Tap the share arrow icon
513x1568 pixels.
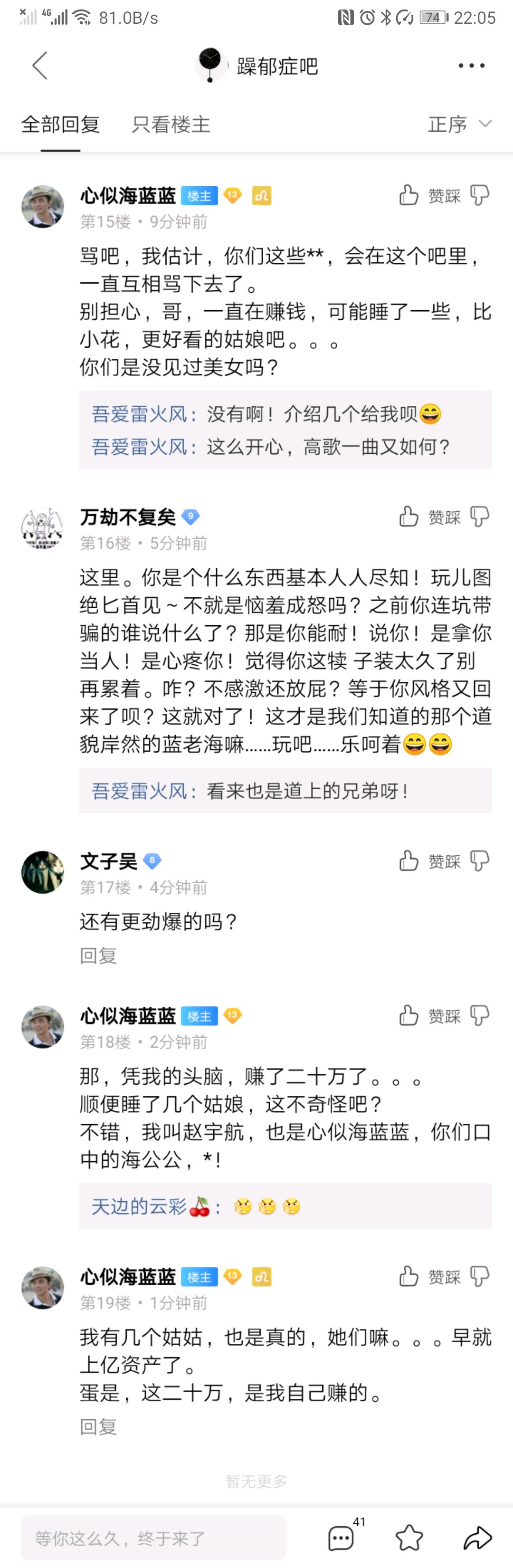(x=477, y=1538)
